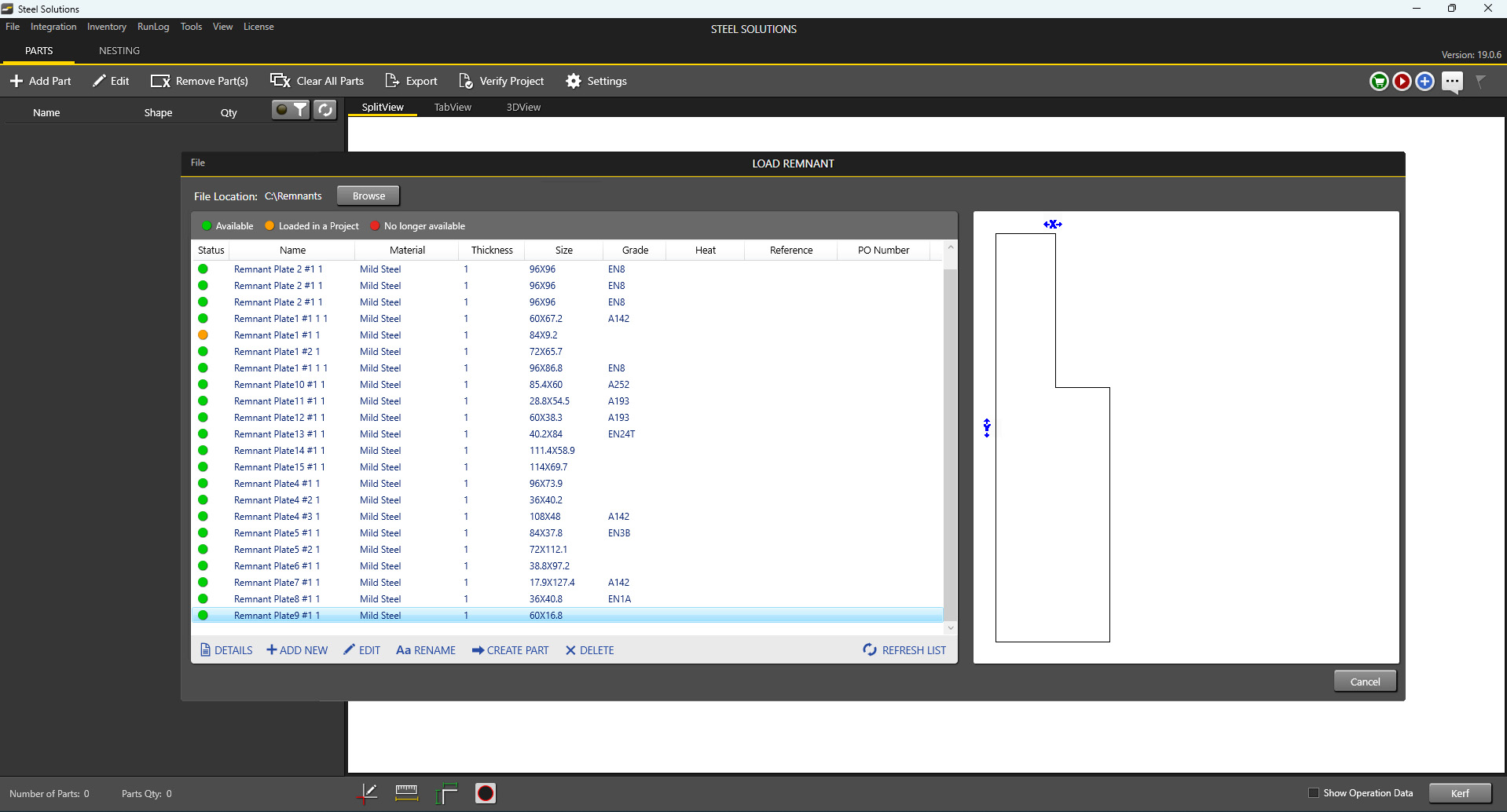Click the Export icon in toolbar

pyautogui.click(x=392, y=81)
